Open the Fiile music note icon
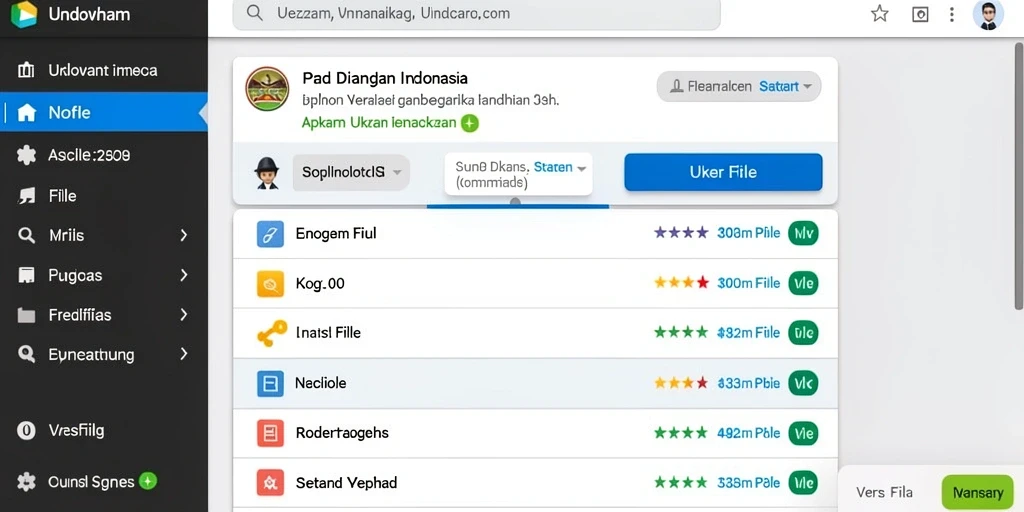The height and width of the screenshot is (512, 1024). pos(27,196)
